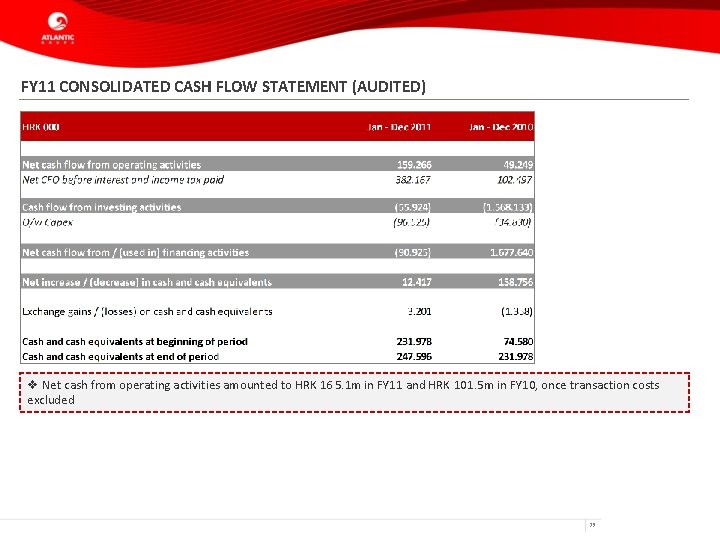Select the beginning of period value 74.580
The image size is (720, 540).
pos(518,342)
